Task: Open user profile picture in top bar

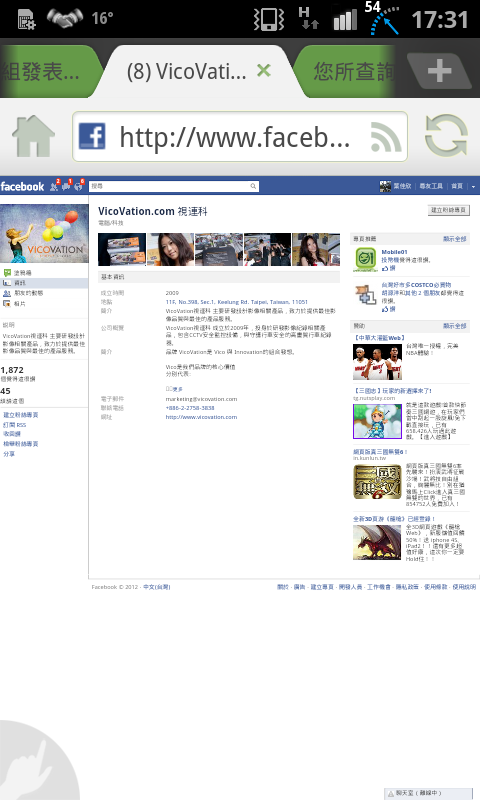Action: (x=385, y=186)
